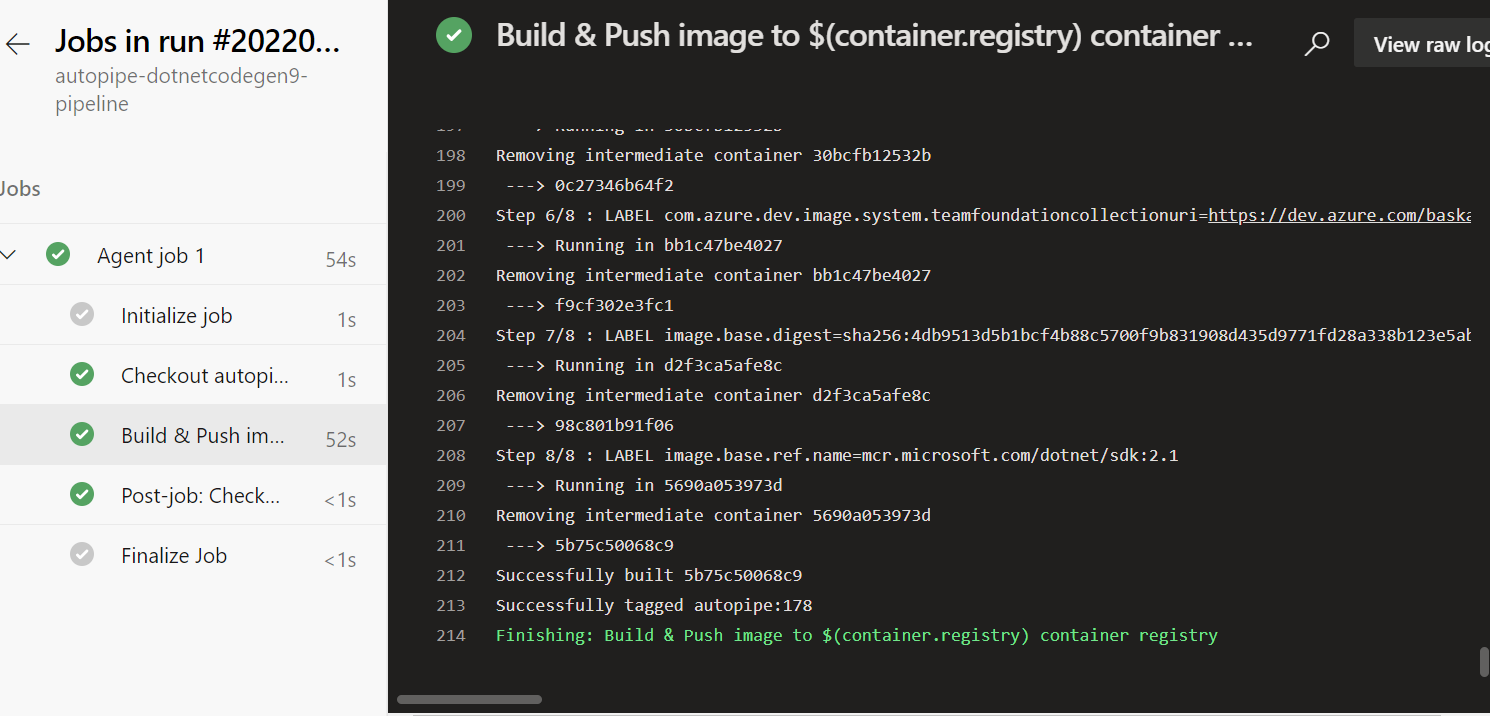Open the log search magnifier icon
This screenshot has width=1490, height=716.
point(1318,44)
